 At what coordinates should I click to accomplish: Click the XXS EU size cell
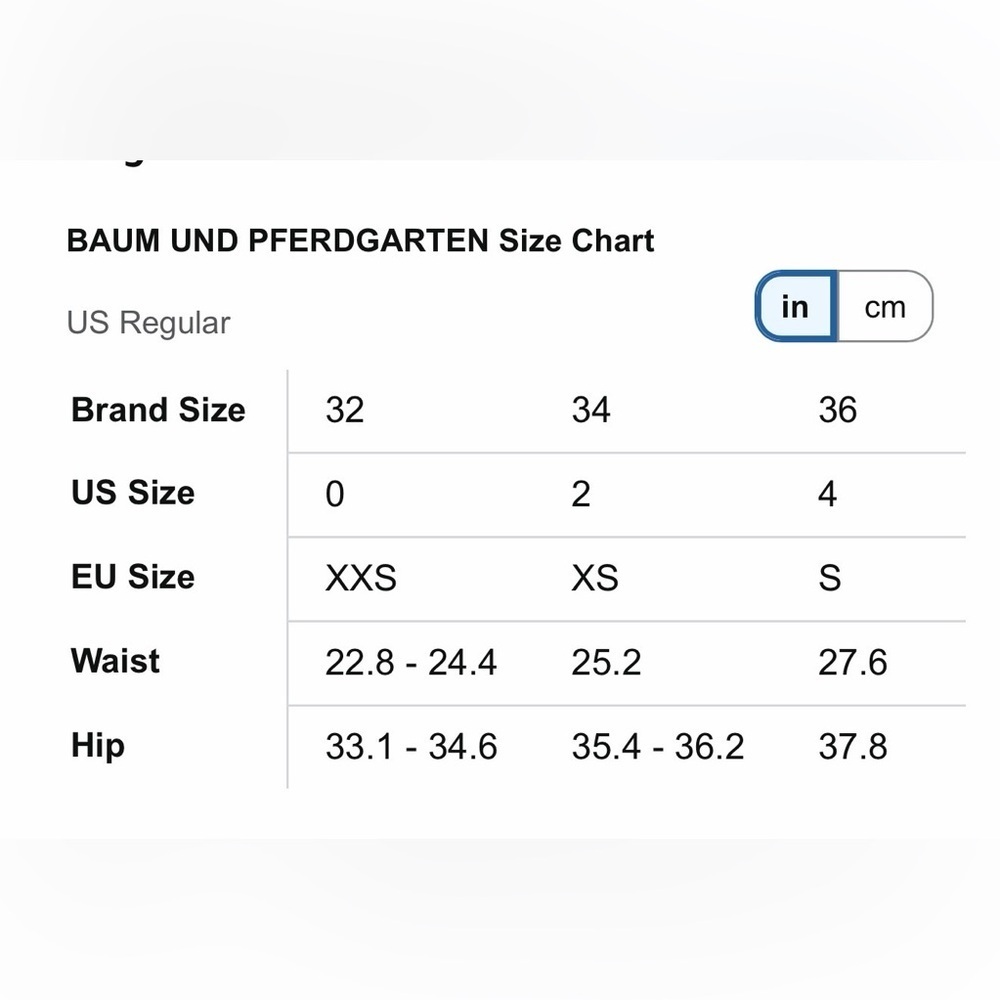[x=361, y=578]
